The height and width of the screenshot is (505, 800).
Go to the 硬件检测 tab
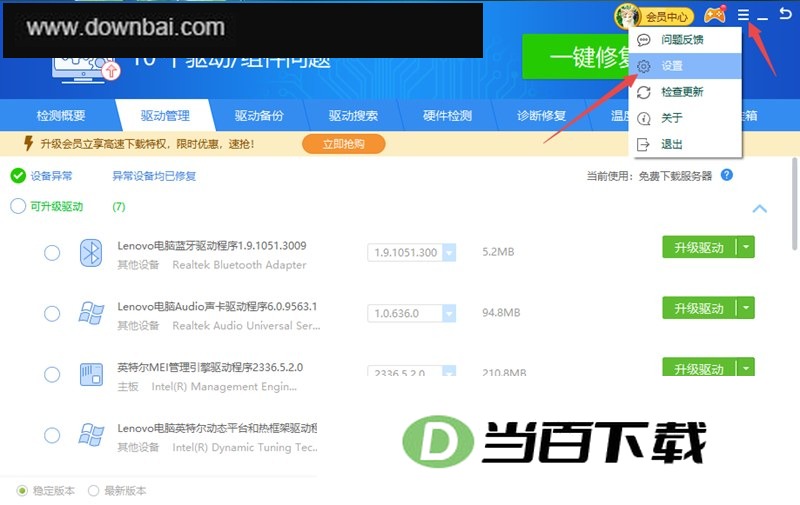447,116
